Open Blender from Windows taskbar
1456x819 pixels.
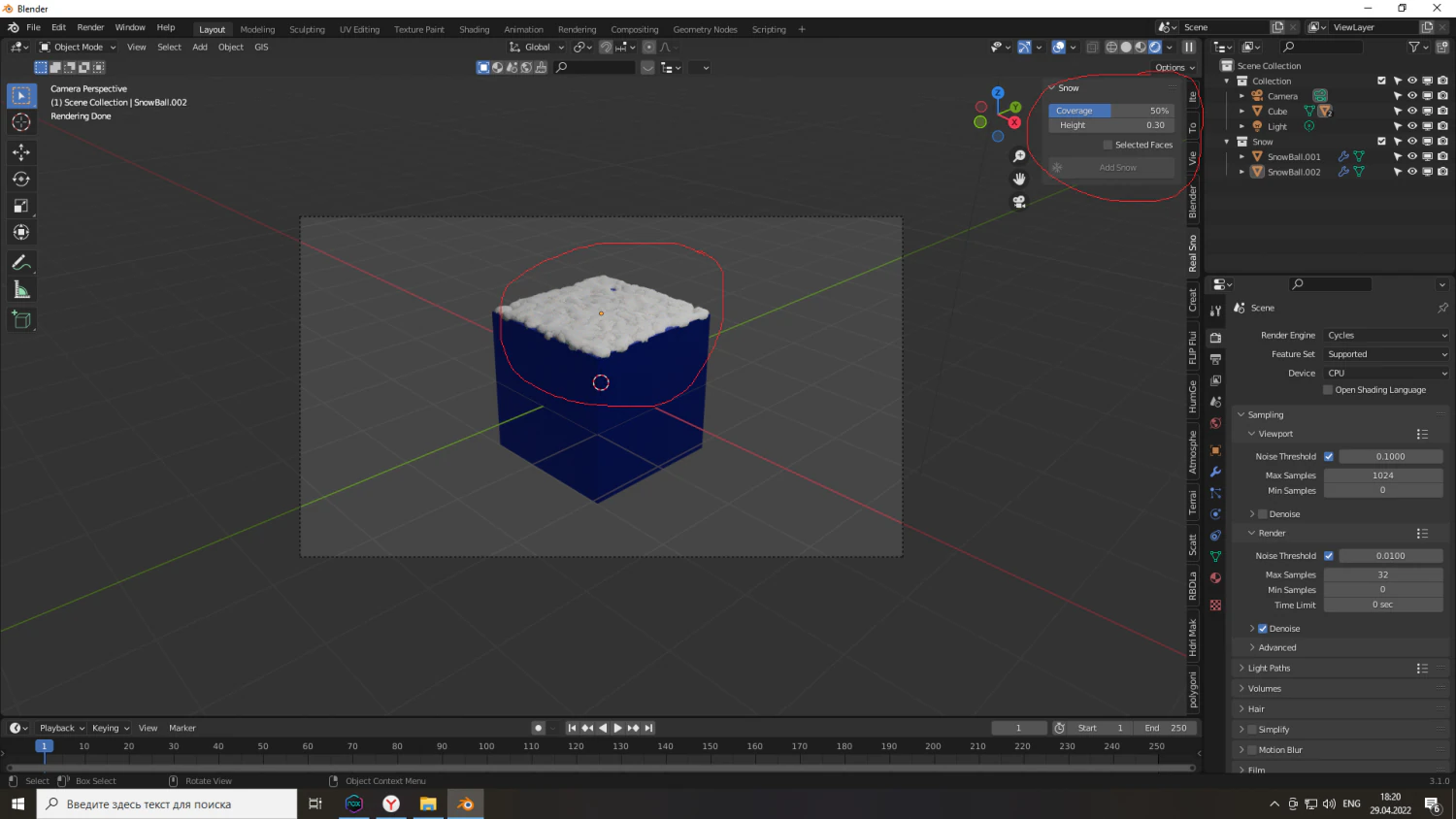click(x=466, y=803)
